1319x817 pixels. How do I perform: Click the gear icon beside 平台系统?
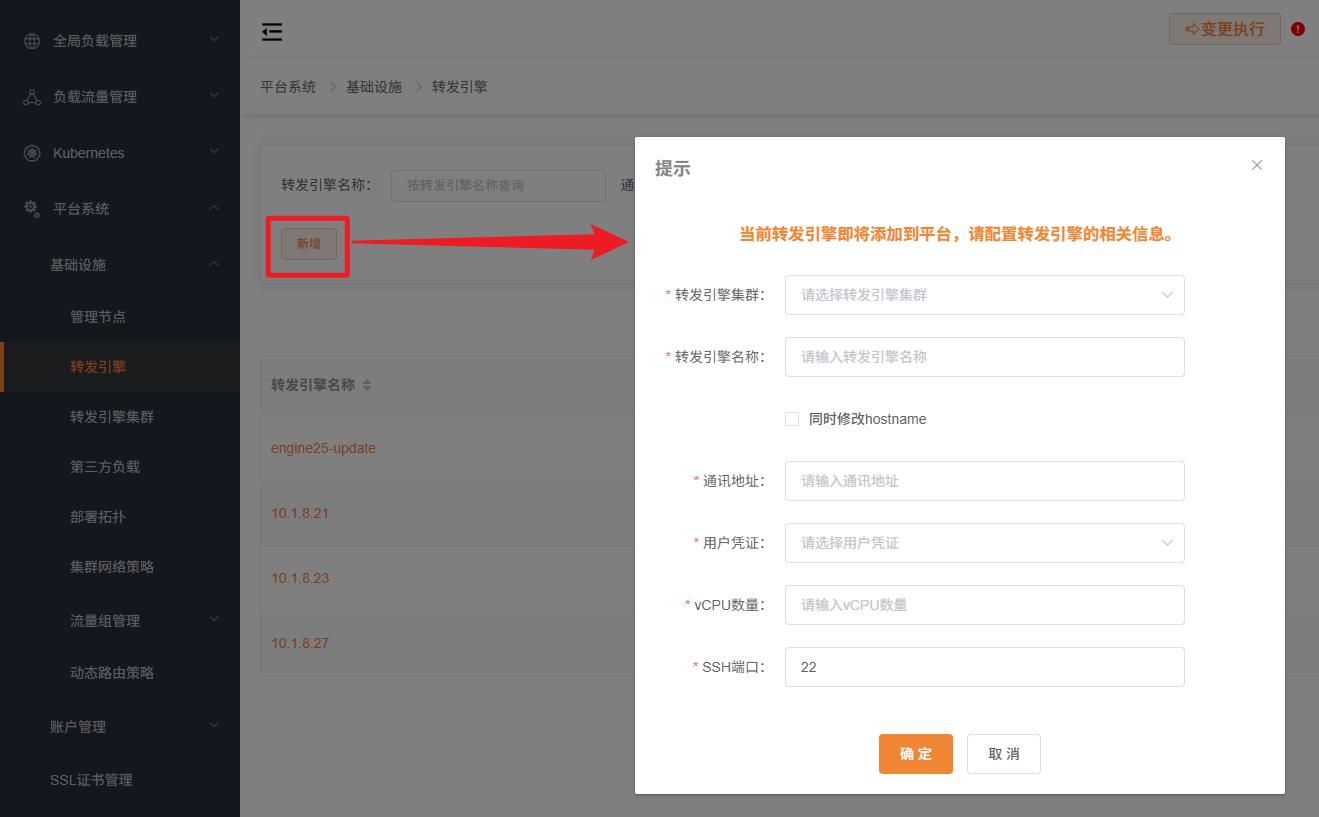32,209
